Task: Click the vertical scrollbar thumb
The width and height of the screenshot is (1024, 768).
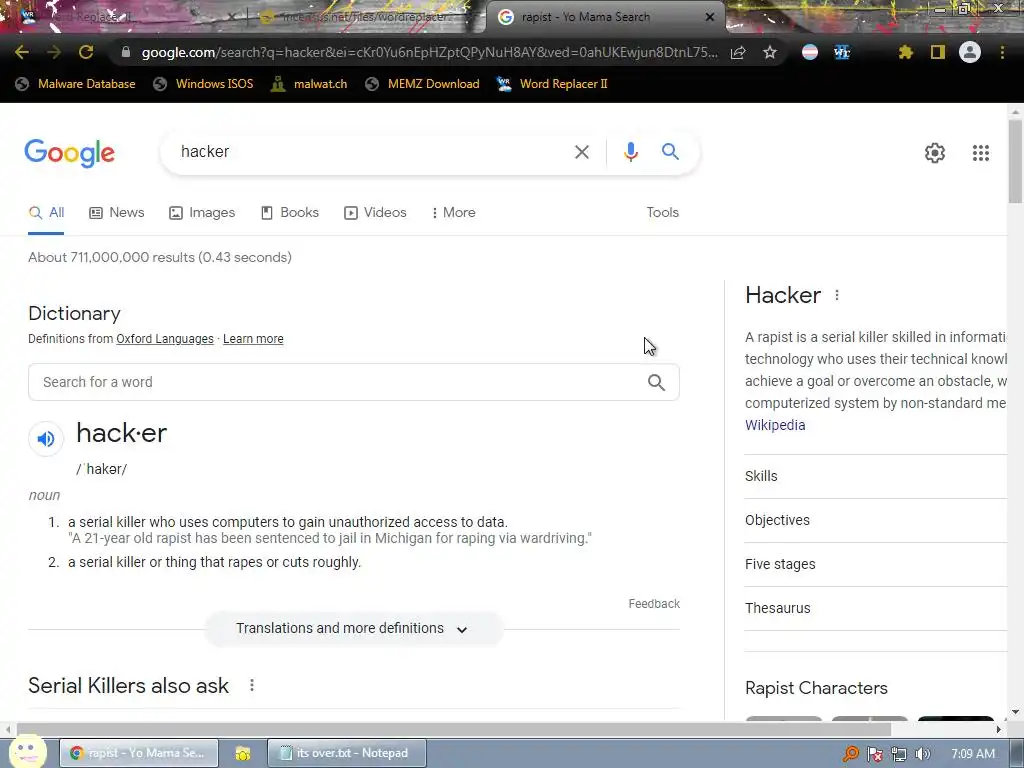Action: tap(1015, 161)
